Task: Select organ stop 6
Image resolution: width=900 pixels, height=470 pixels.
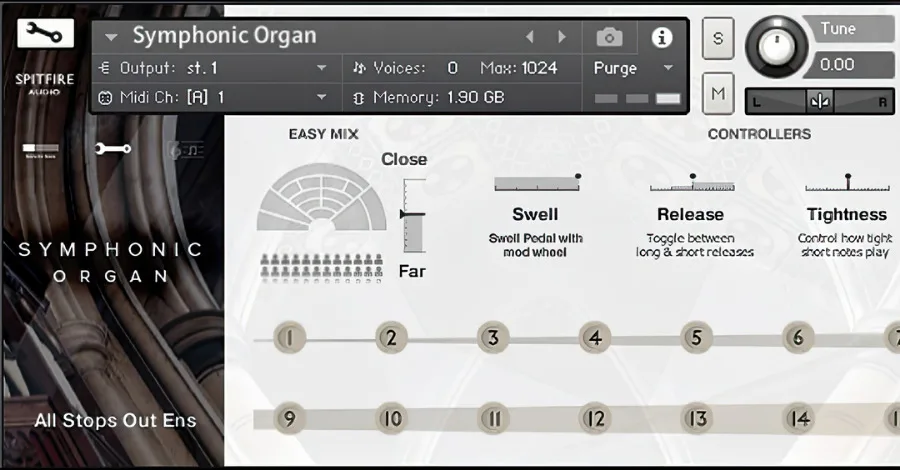Action: (798, 338)
